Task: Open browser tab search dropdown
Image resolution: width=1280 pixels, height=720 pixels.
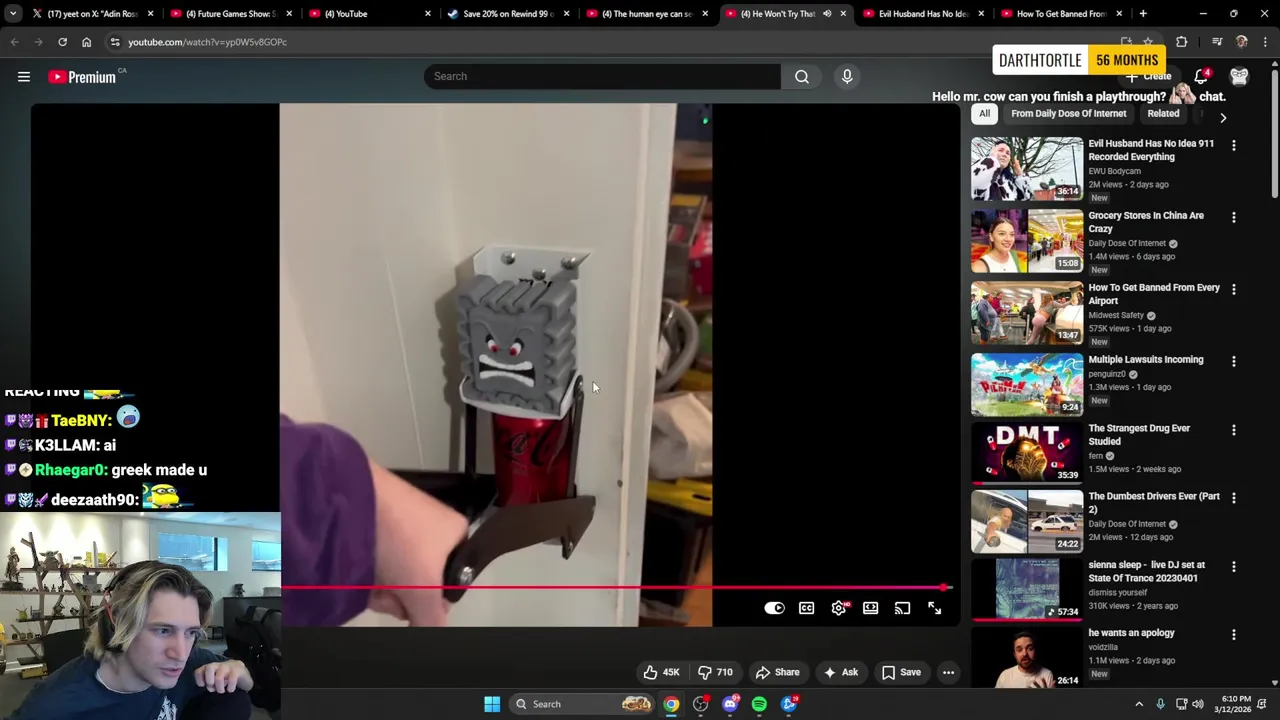Action: tap(12, 14)
